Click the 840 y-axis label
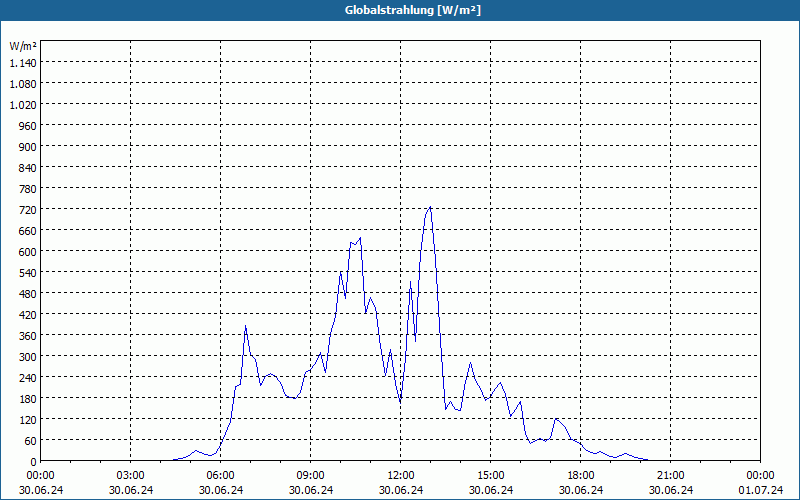The height and width of the screenshot is (500, 800). [28, 168]
